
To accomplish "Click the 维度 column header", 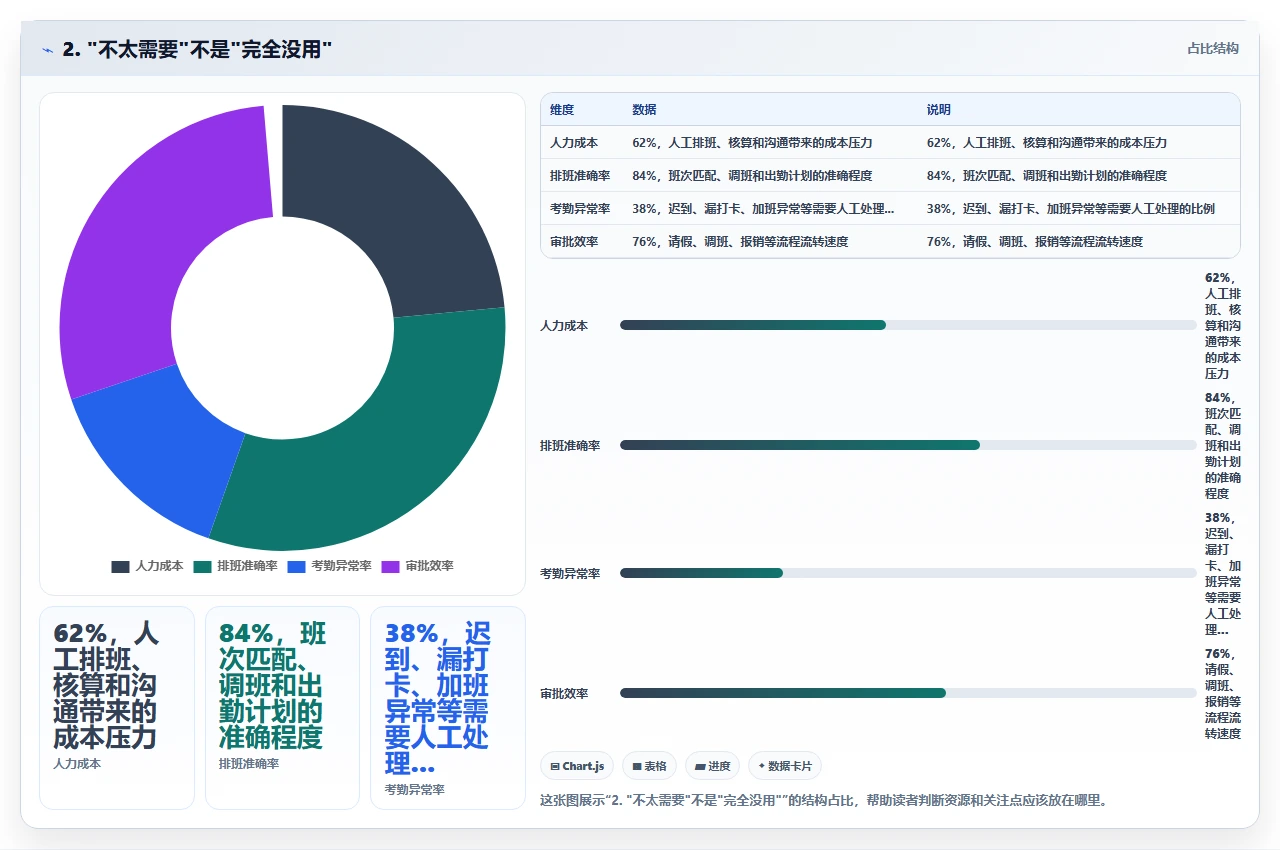I will point(562,110).
